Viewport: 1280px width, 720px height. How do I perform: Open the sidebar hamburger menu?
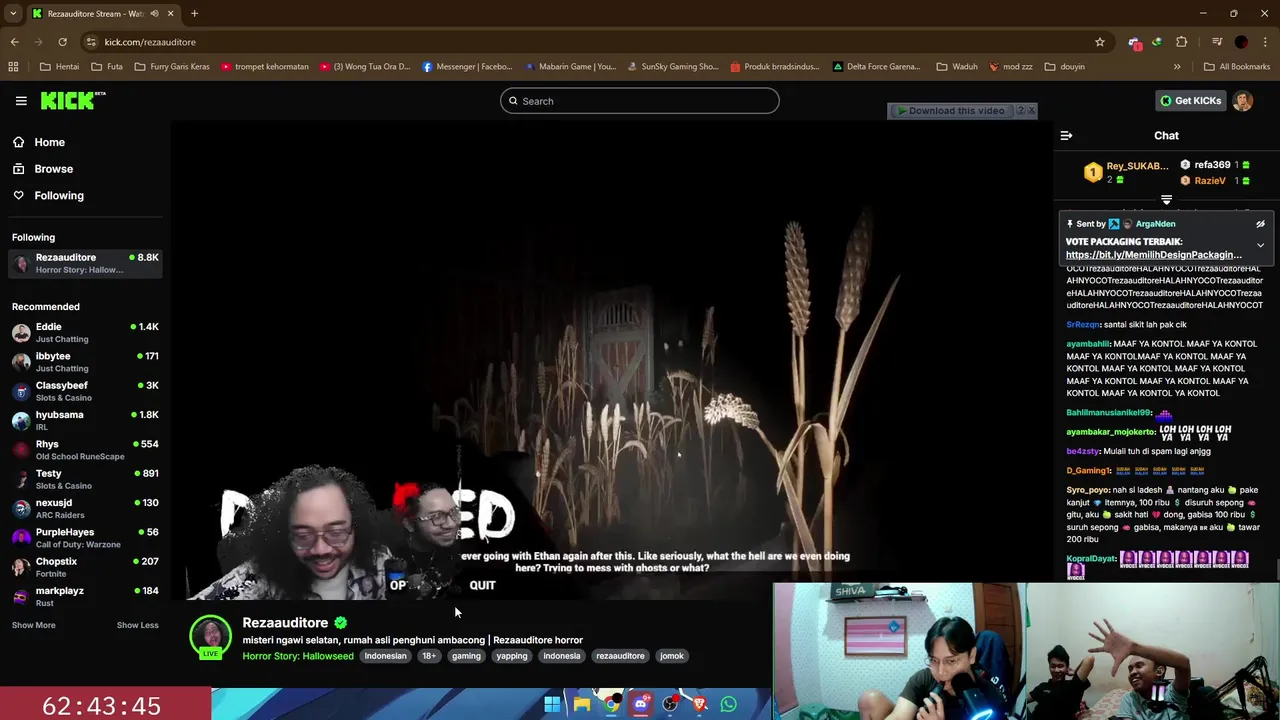[x=21, y=101]
